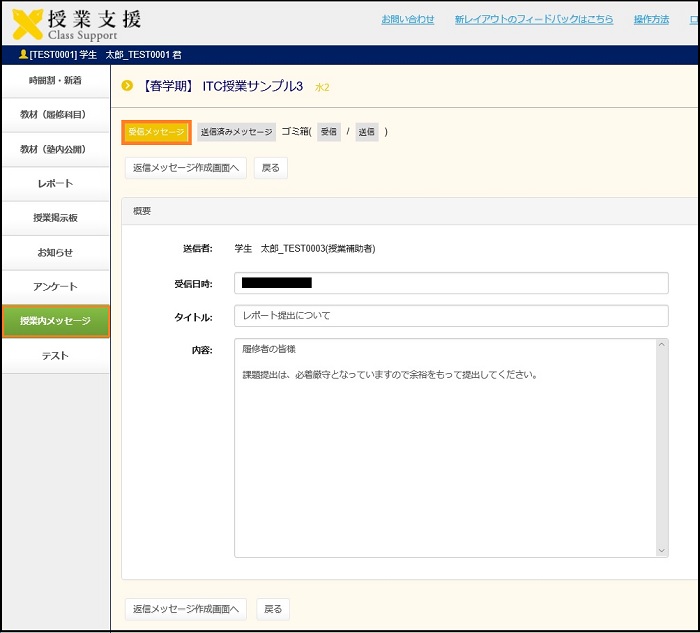Open the 操作方法 help link

click(651, 20)
